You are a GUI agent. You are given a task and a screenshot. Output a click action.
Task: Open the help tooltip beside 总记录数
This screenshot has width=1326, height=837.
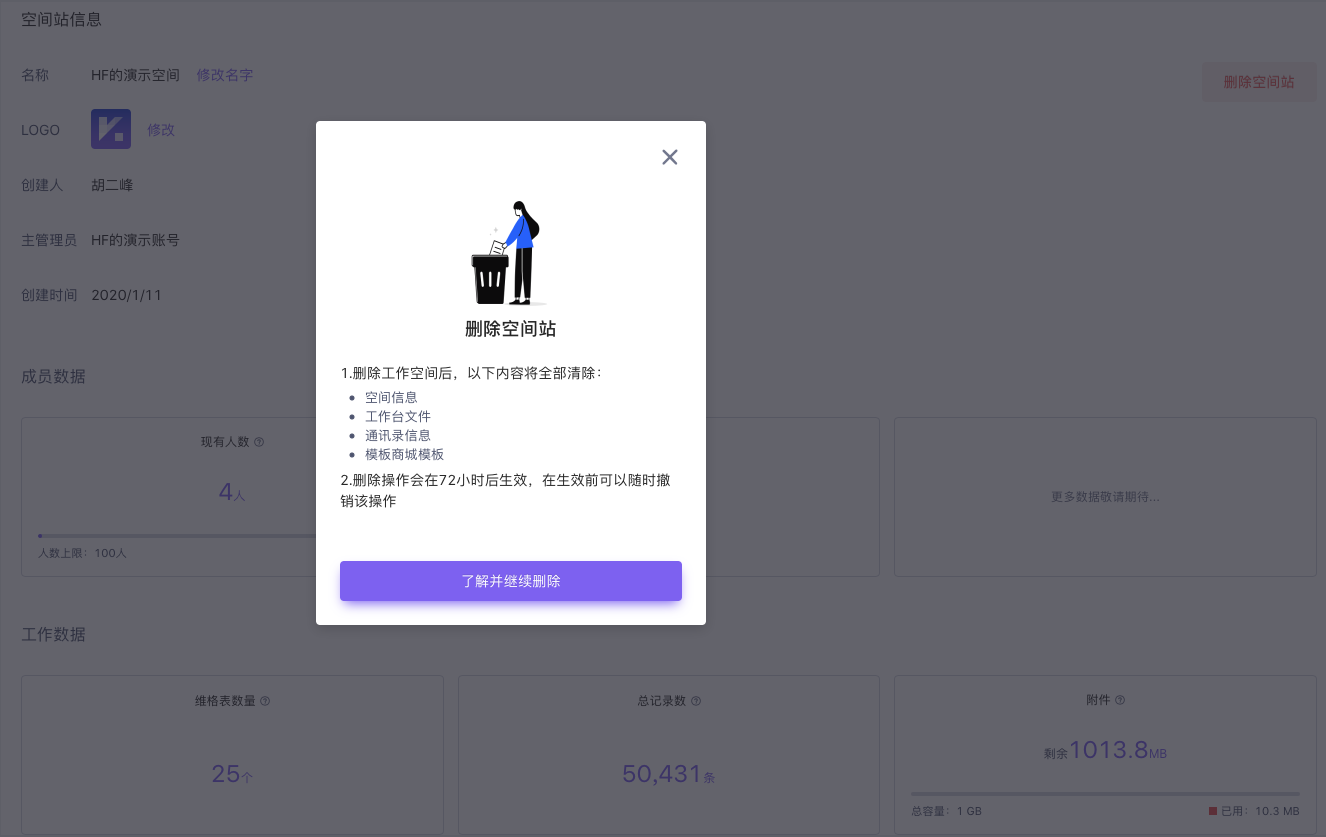tap(695, 701)
